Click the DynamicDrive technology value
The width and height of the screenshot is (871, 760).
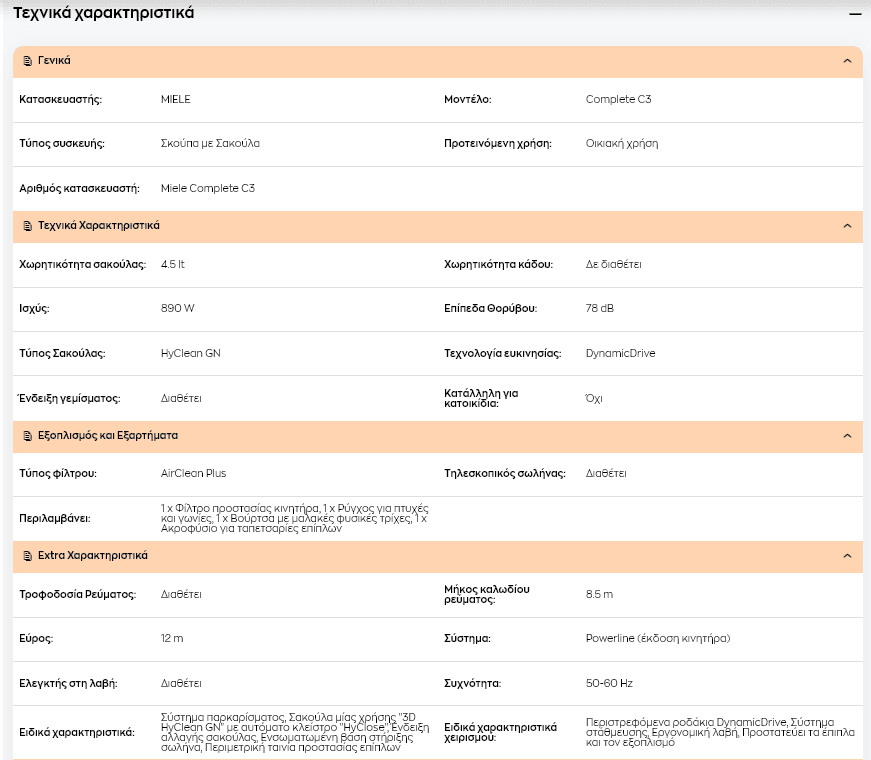620,353
